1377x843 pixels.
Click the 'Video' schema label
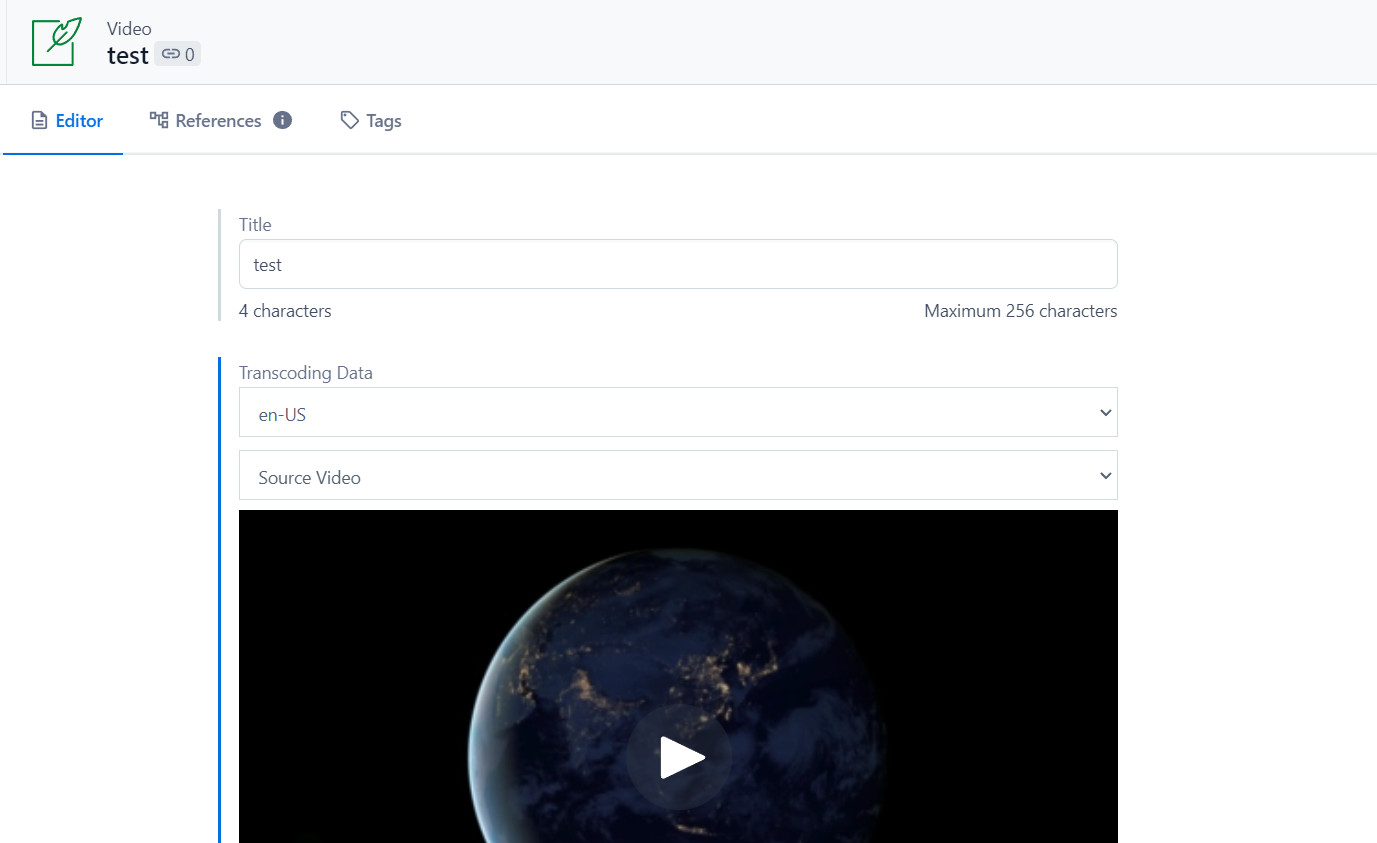[129, 29]
